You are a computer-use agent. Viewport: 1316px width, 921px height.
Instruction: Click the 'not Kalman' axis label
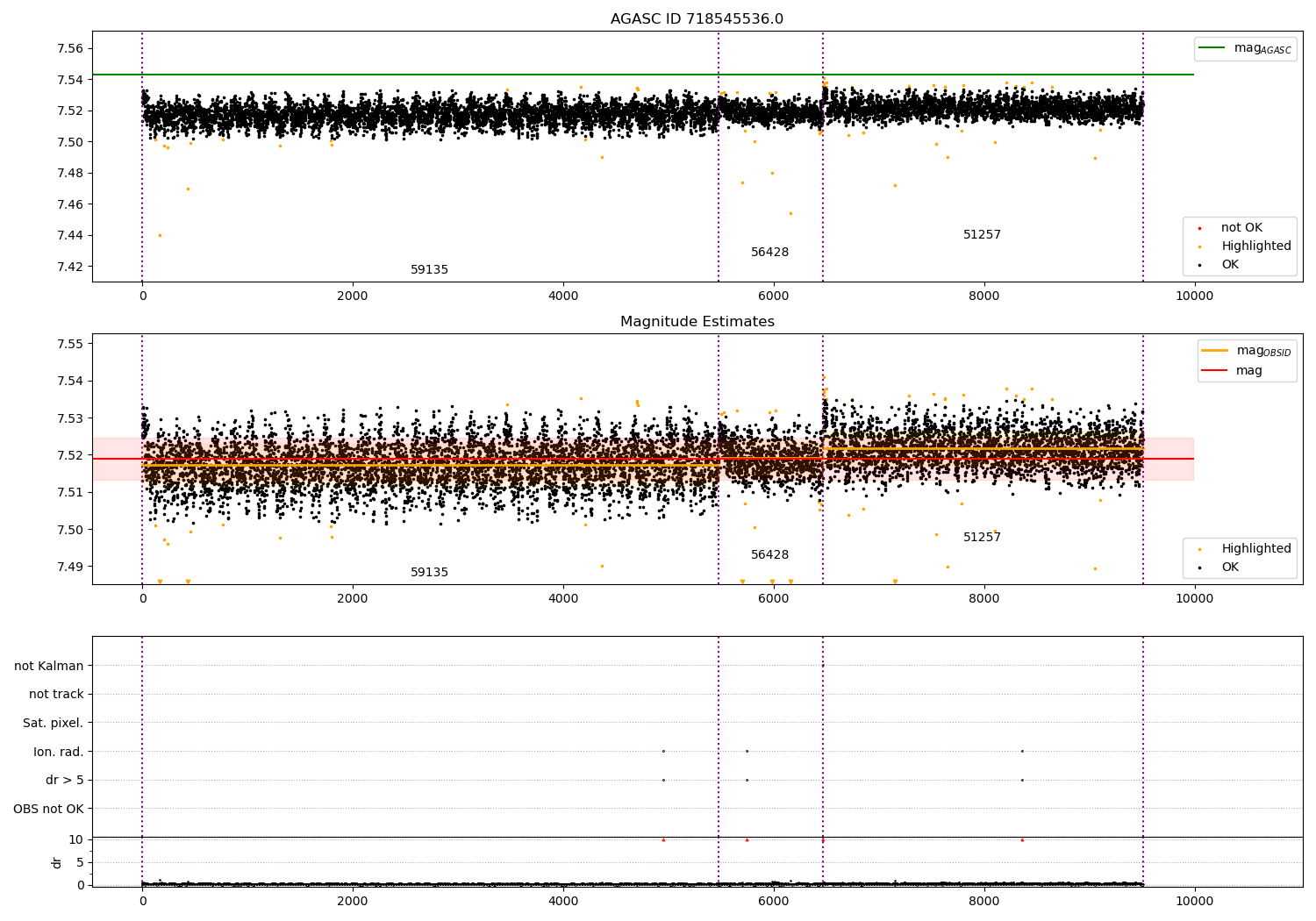pos(49,667)
